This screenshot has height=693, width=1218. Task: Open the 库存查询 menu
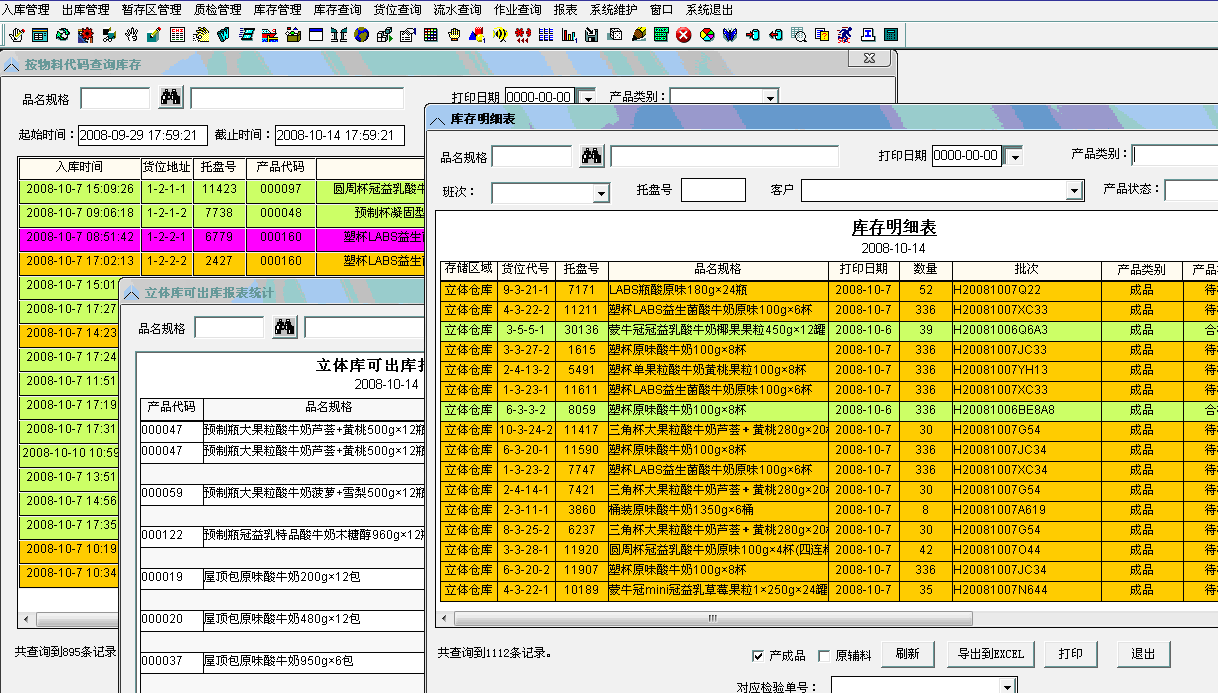pos(337,10)
